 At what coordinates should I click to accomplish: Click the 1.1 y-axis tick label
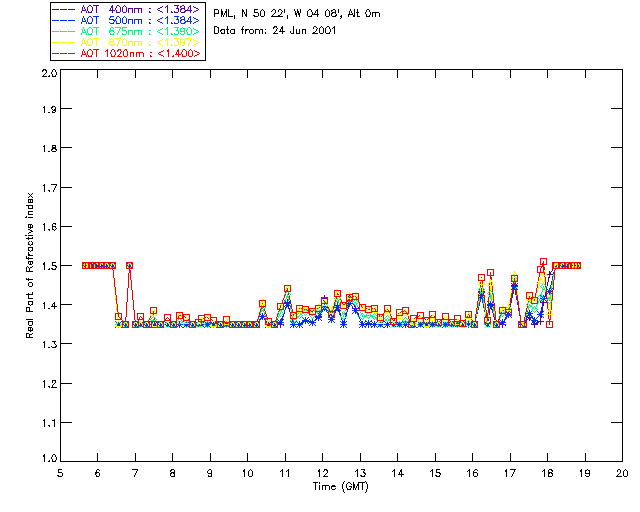click(x=49, y=423)
